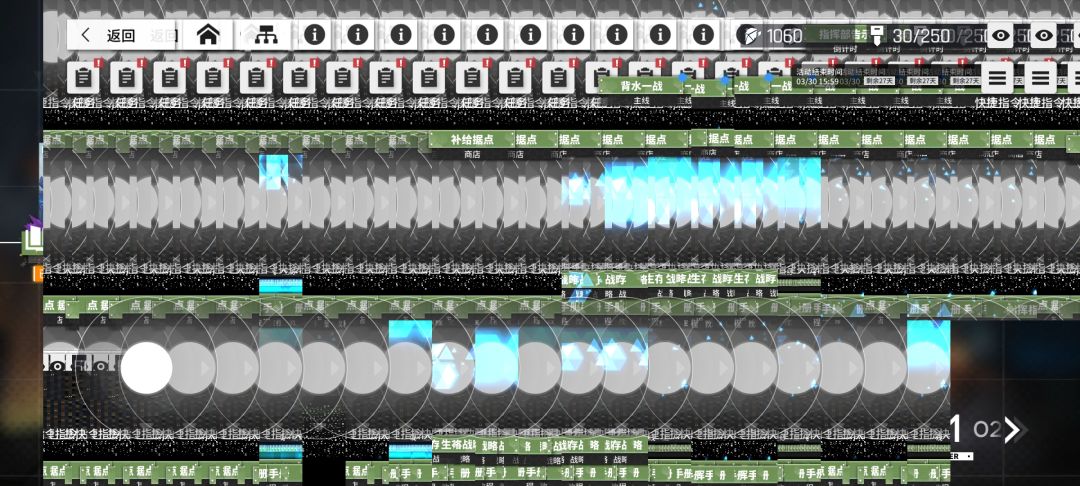Tap the white key icon before 30/250

click(x=877, y=35)
